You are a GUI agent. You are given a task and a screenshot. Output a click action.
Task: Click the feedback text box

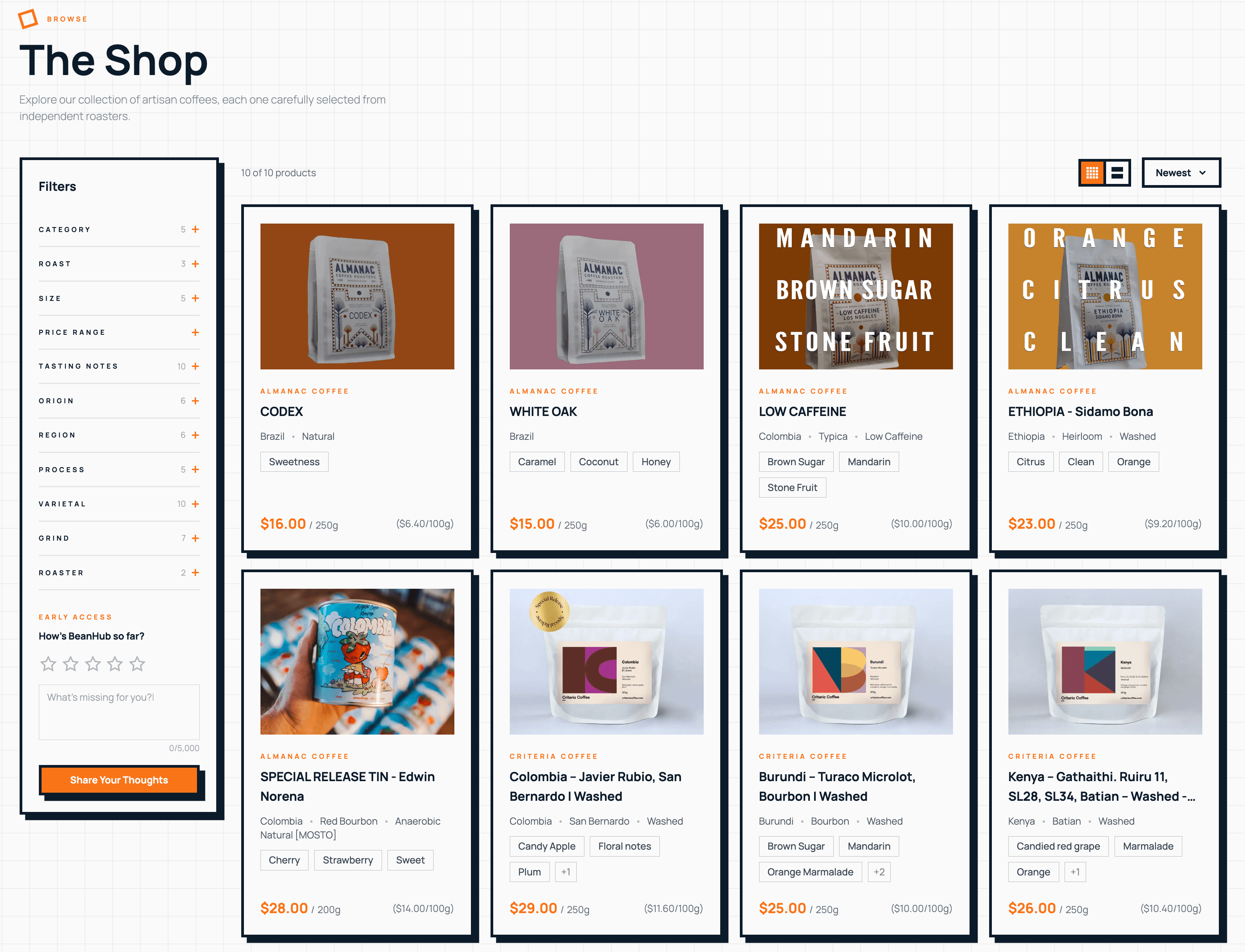tap(118, 712)
